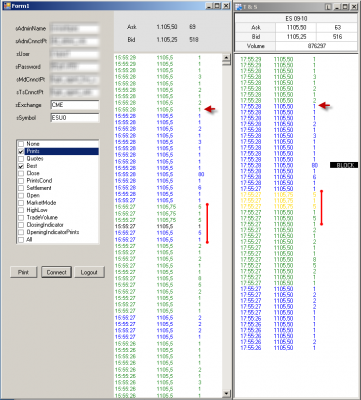Click the sExchange input field
Image resolution: width=361 pixels, height=400 pixels.
pyautogui.click(x=75, y=105)
